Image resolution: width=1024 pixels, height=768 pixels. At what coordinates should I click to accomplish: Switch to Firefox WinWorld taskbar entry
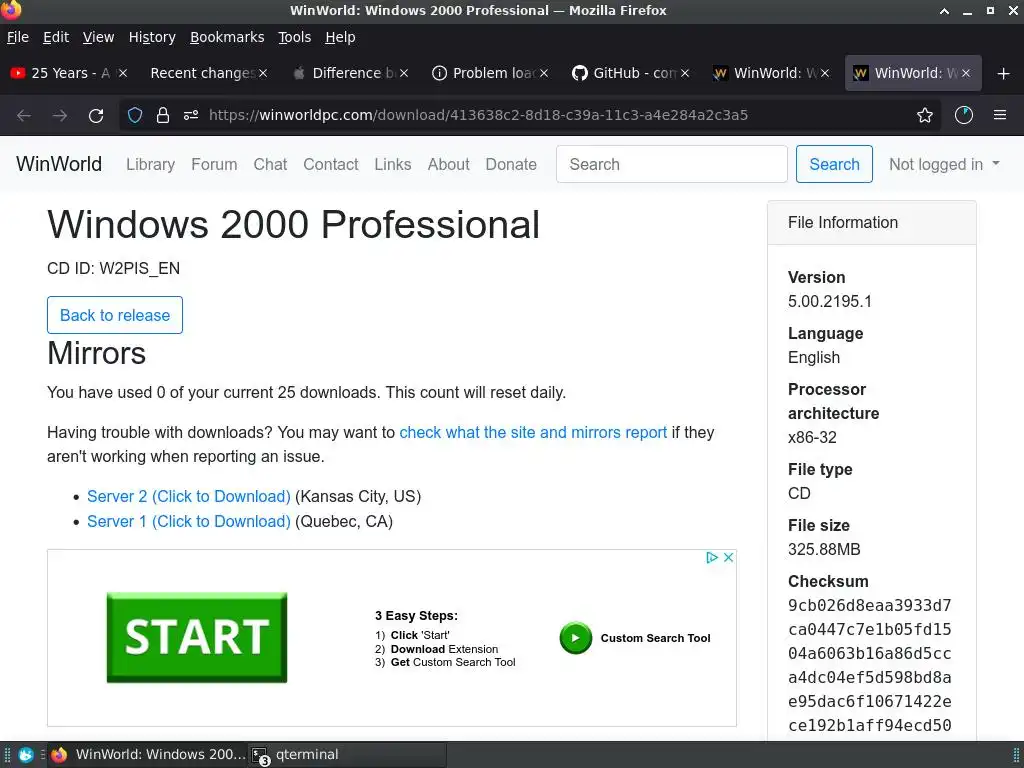tap(148, 755)
